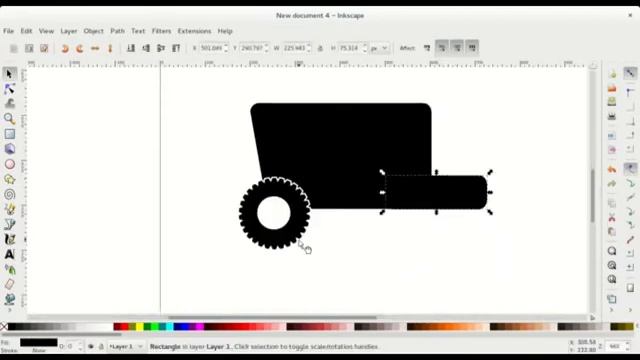640x360 pixels.
Task: Click the Stroke None indicator
Action: [x=39, y=351]
